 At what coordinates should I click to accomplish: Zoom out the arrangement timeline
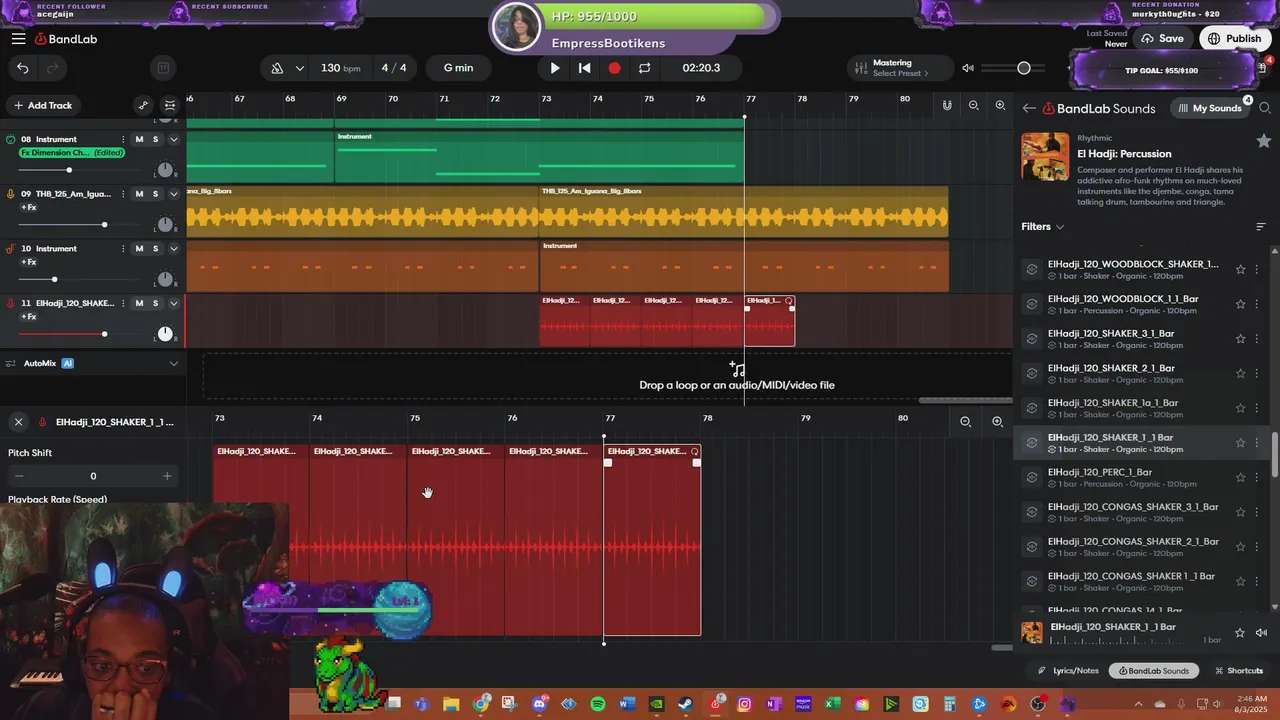tap(974, 105)
